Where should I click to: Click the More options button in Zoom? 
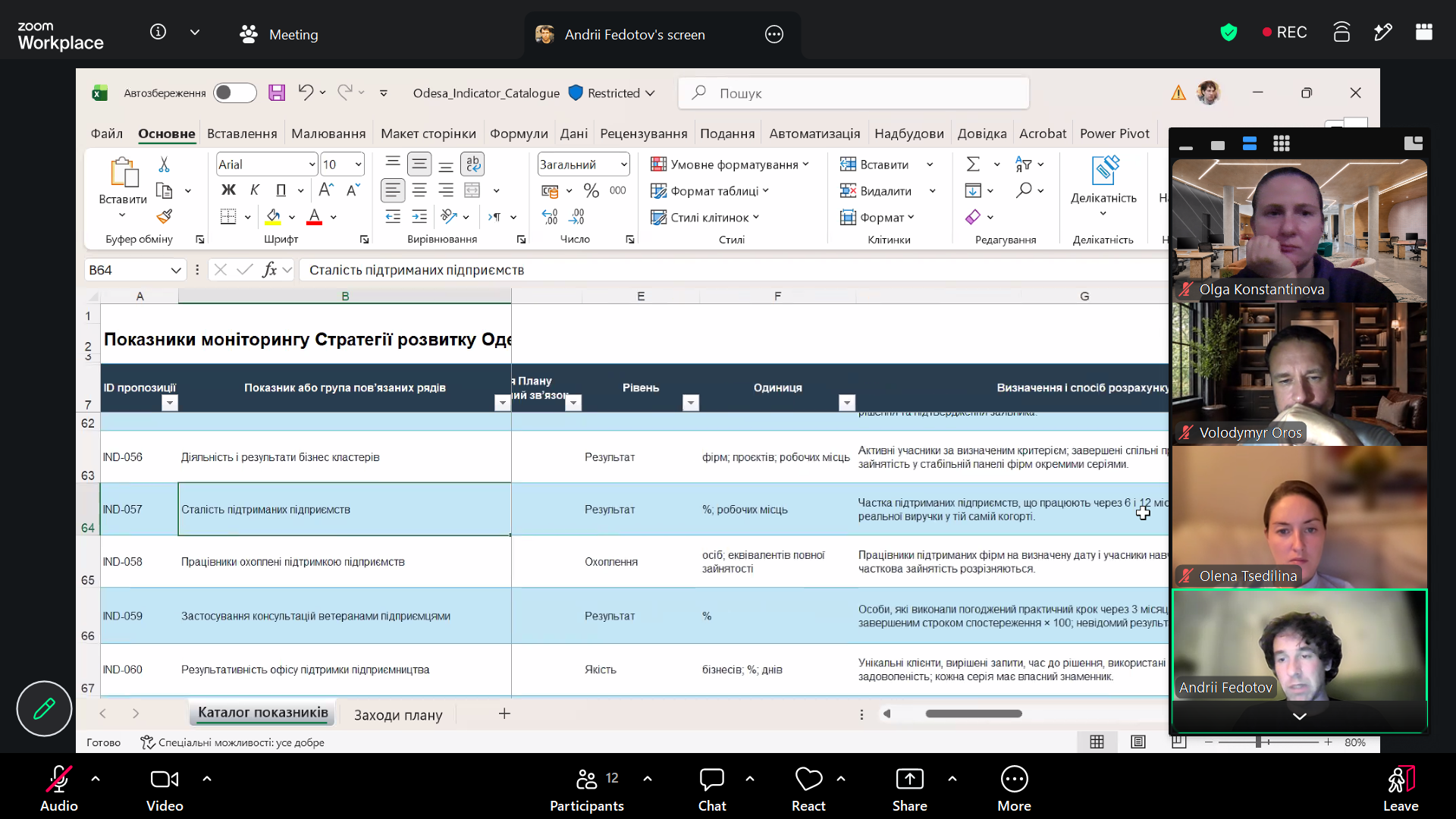pos(1014,789)
